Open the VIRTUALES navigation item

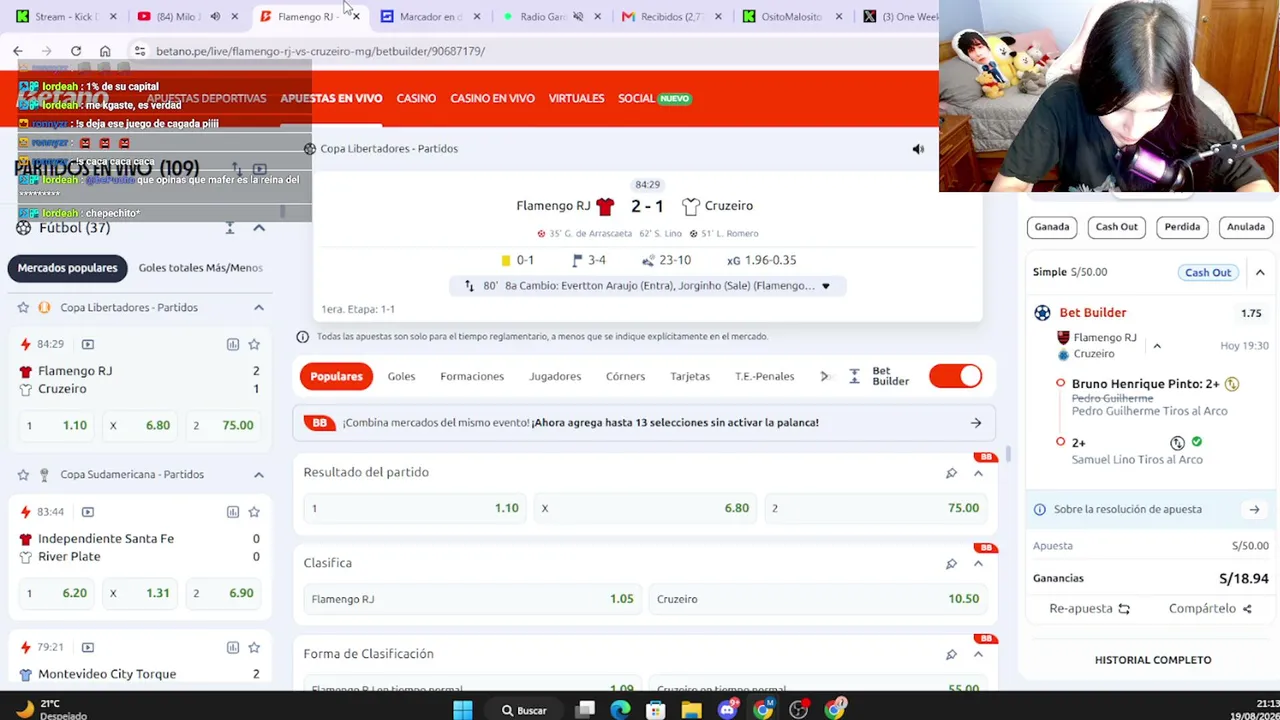pos(576,99)
